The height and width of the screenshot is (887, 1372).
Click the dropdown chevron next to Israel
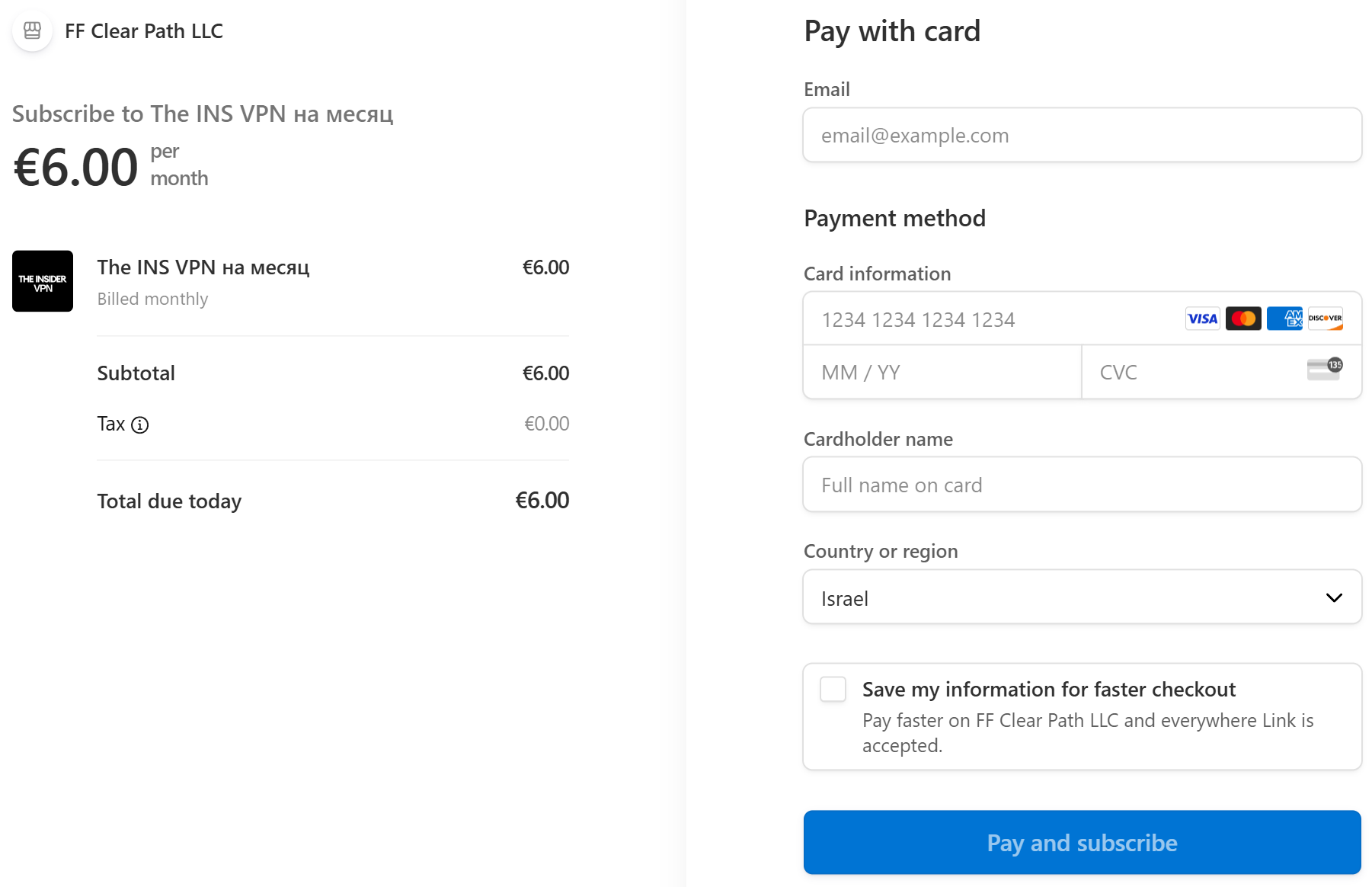click(1334, 598)
